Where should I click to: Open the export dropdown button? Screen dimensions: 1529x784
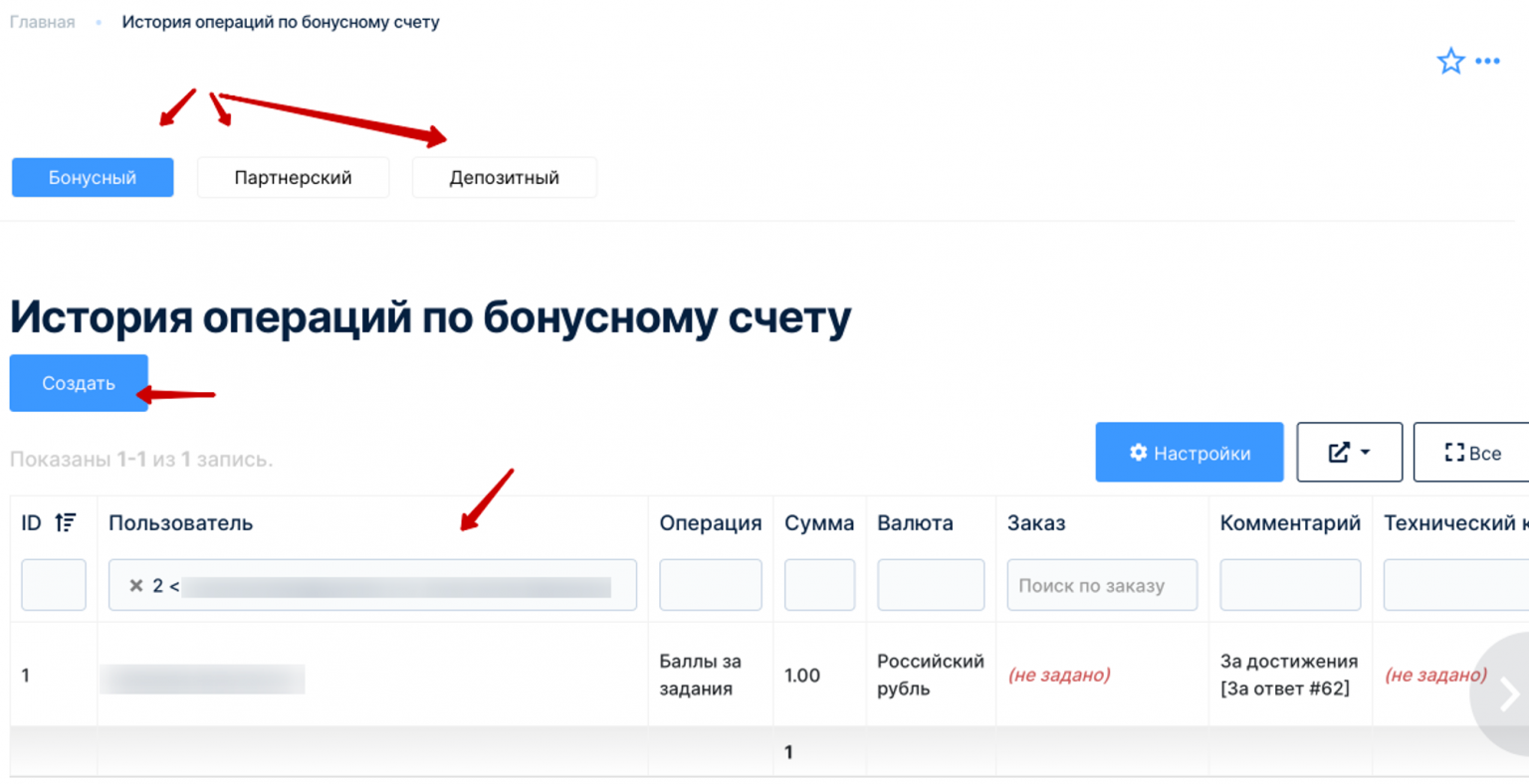coord(1349,453)
